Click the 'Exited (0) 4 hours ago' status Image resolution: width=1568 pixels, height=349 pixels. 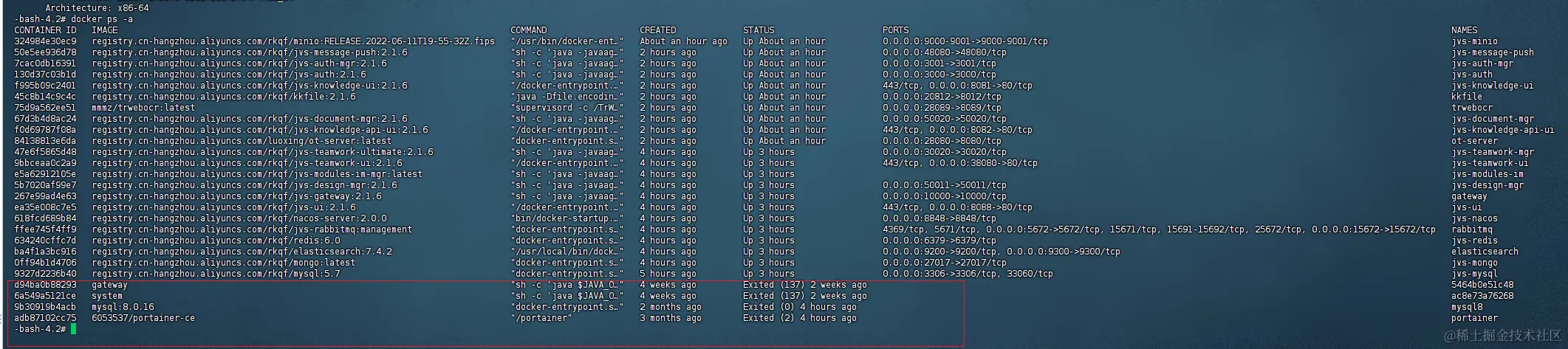[x=800, y=307]
